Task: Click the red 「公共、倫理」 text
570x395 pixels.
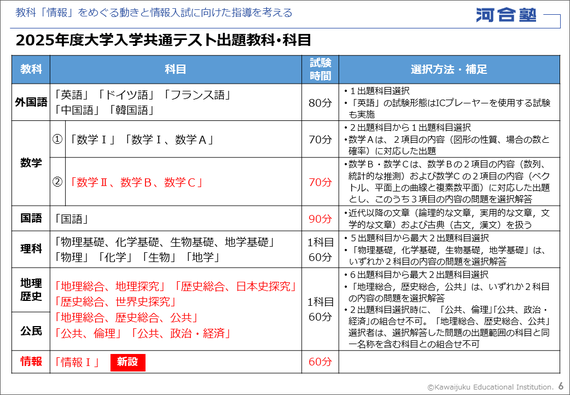Action: 88,333
